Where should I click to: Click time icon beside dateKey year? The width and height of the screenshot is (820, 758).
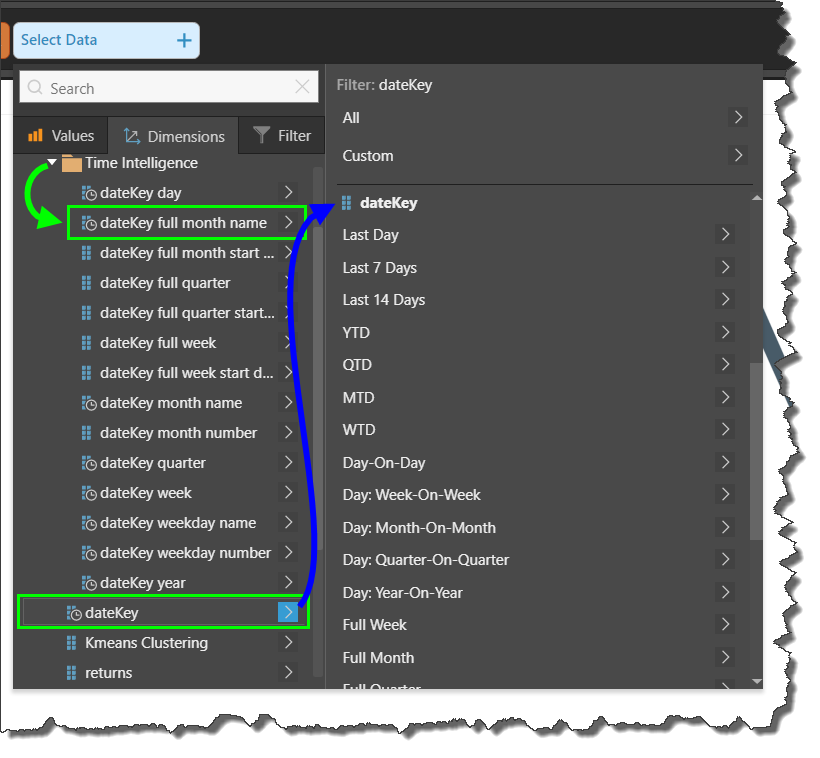click(x=88, y=583)
